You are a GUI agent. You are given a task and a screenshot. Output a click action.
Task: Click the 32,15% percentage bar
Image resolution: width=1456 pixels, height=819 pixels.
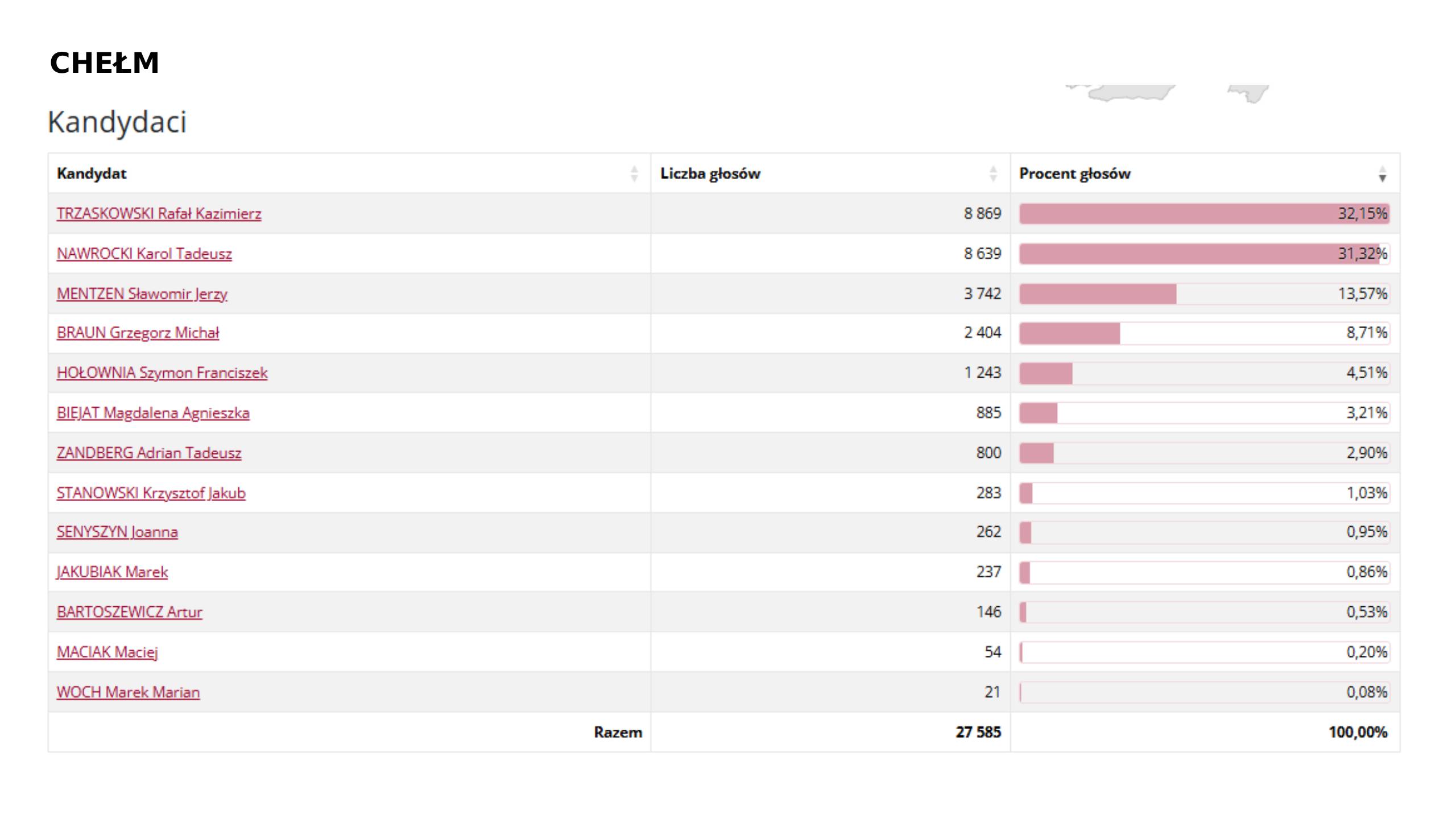(x=1203, y=214)
